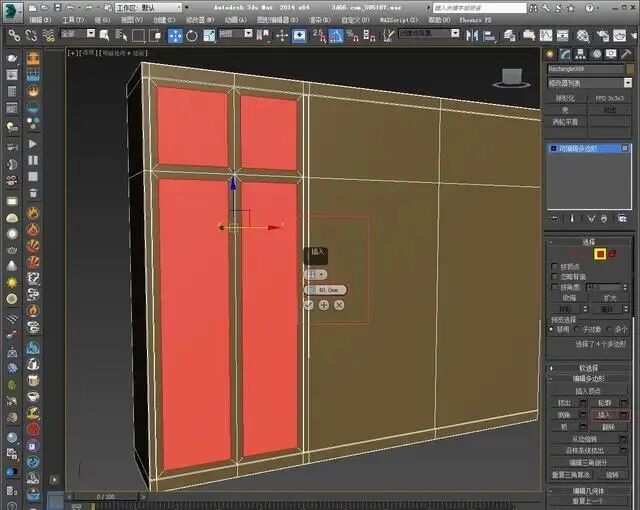Open the Modifiers menu
The image size is (640, 510).
[200, 20]
